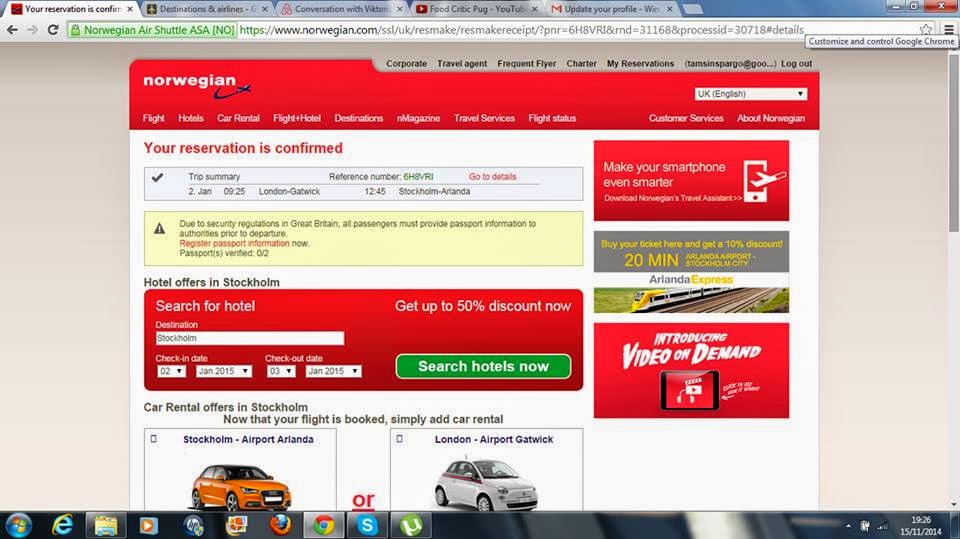
Task: Open the Travel agent link
Action: 462,64
